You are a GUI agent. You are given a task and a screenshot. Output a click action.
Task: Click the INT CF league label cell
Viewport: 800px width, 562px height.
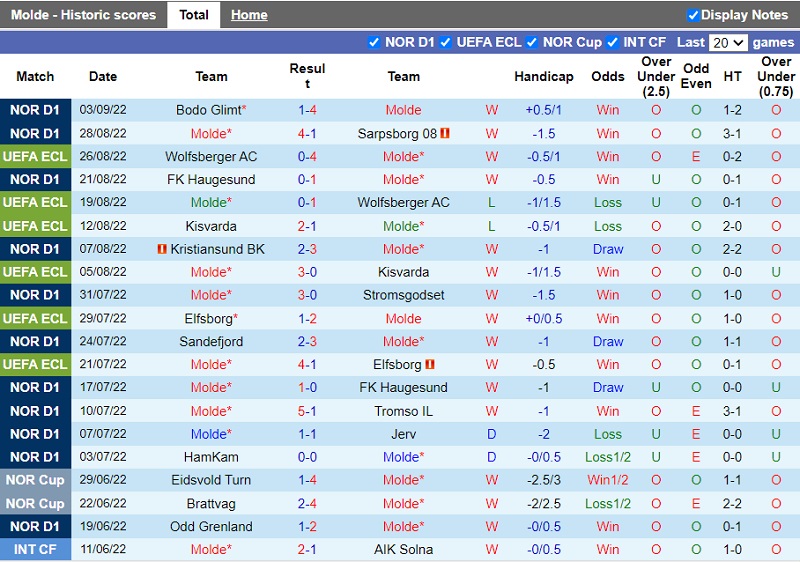coord(35,549)
